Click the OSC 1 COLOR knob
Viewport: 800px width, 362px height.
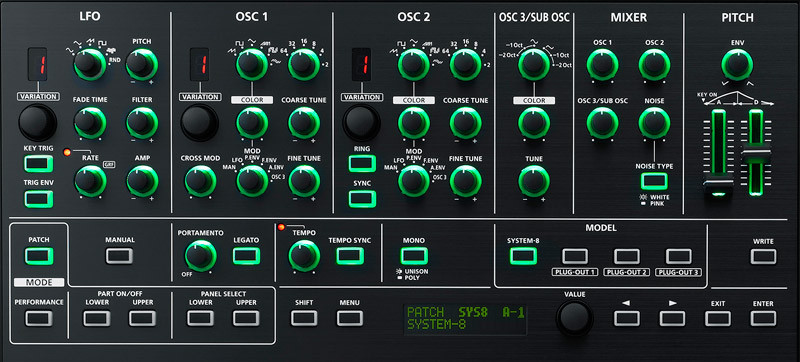252,123
